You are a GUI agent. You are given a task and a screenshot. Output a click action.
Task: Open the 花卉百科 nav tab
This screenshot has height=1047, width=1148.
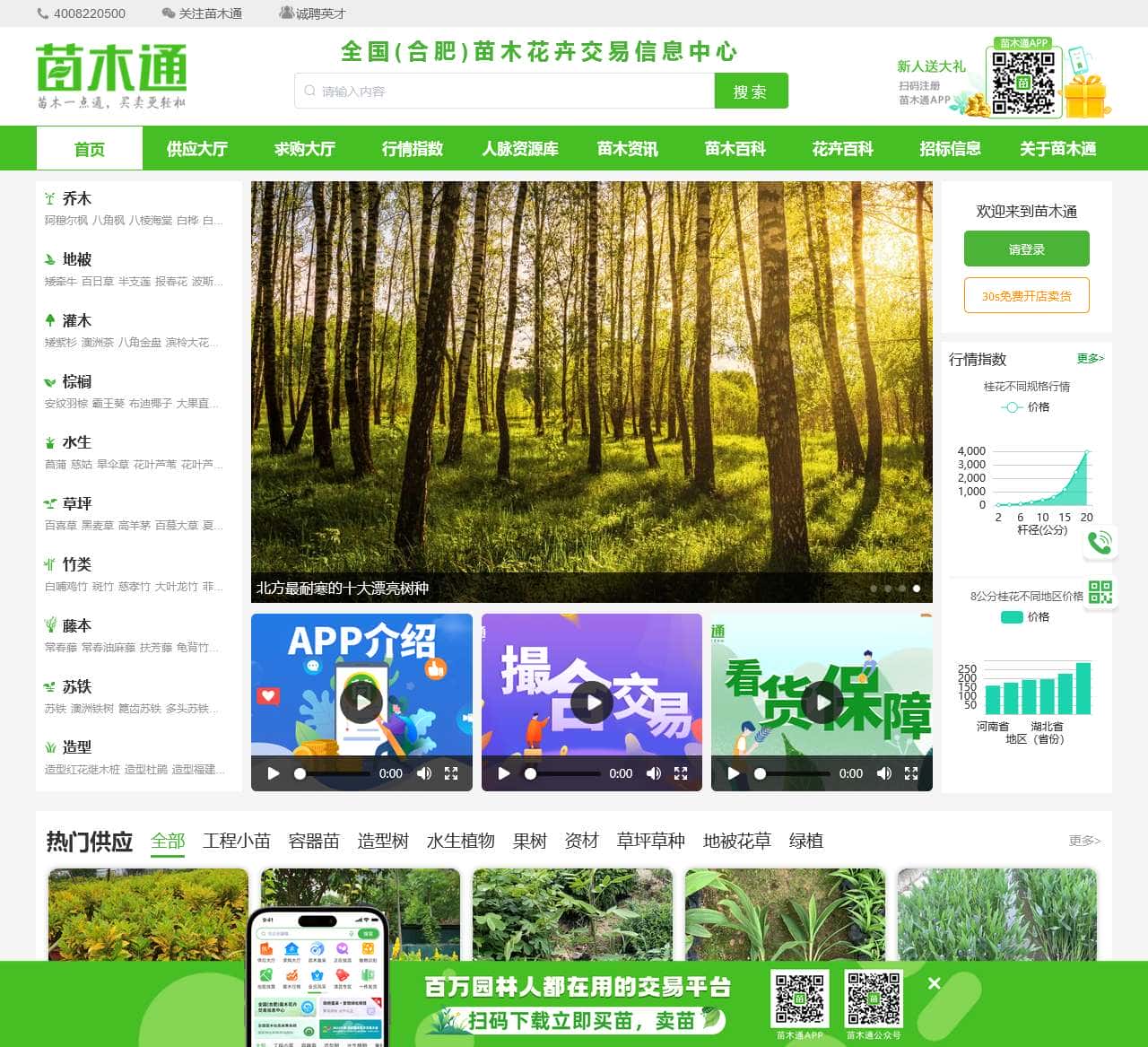point(843,149)
